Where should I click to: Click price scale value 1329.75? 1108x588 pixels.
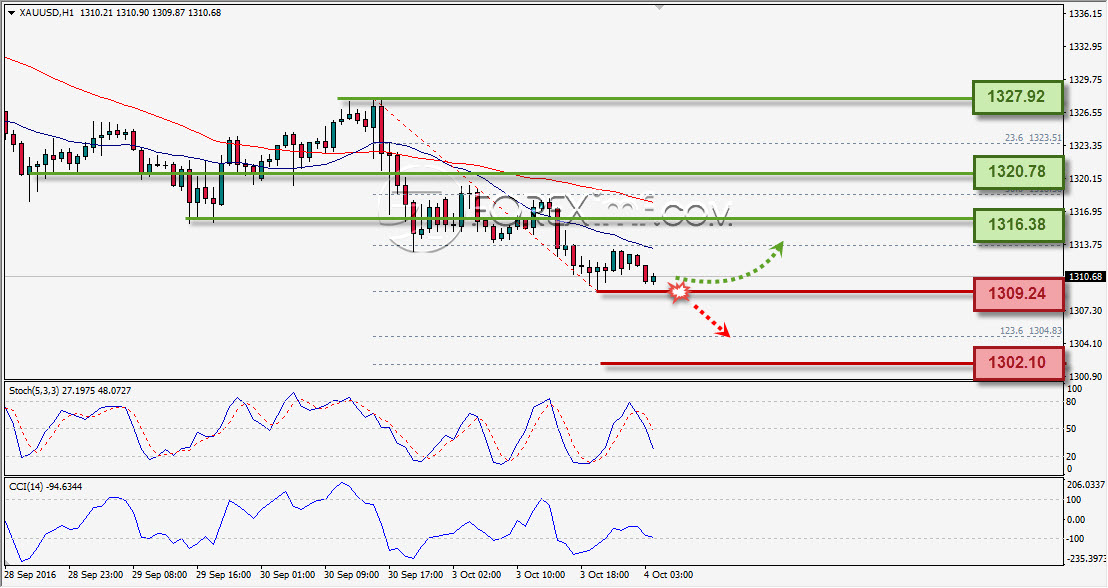[1085, 80]
